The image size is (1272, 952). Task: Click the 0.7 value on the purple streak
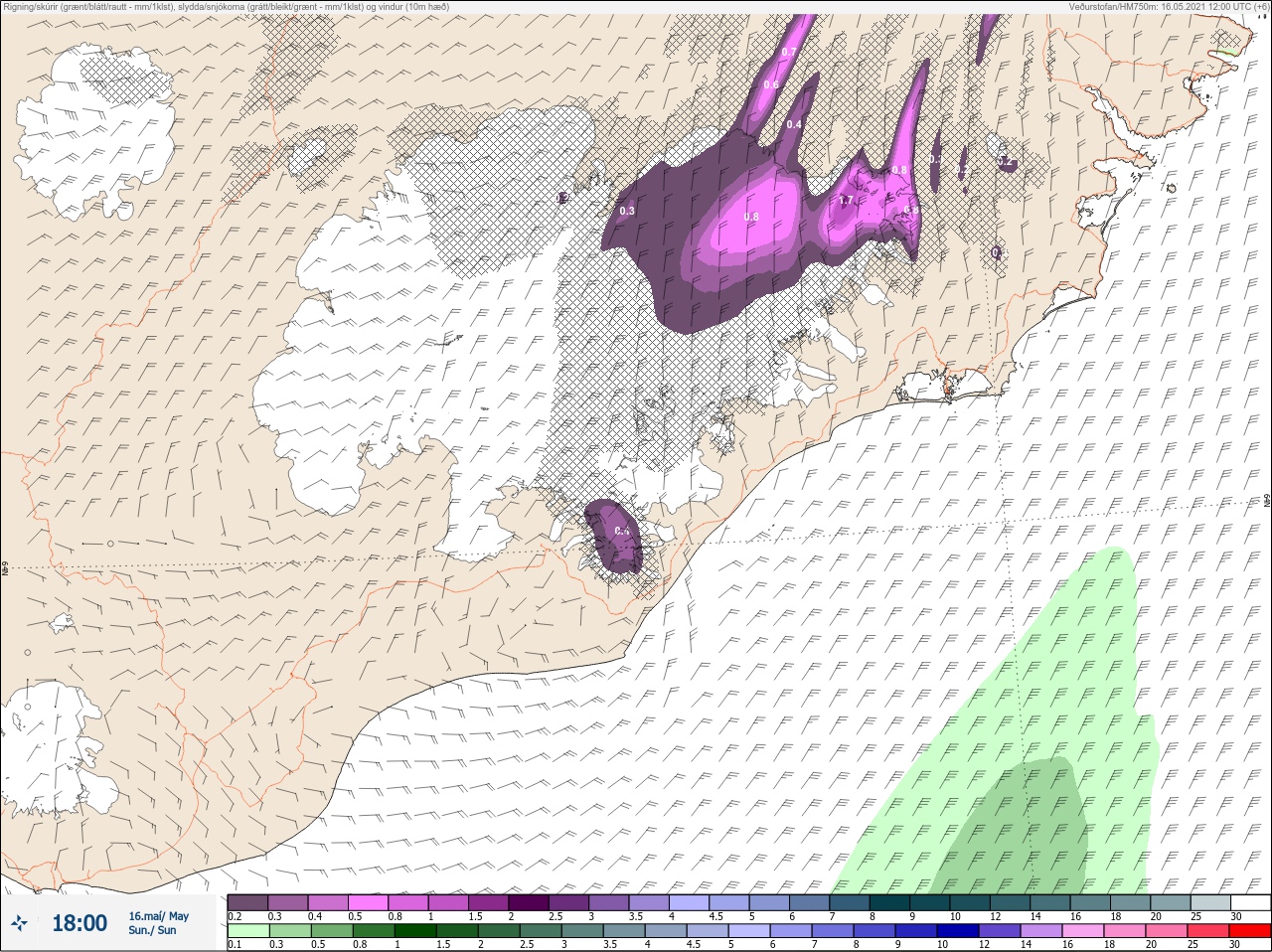(788, 52)
